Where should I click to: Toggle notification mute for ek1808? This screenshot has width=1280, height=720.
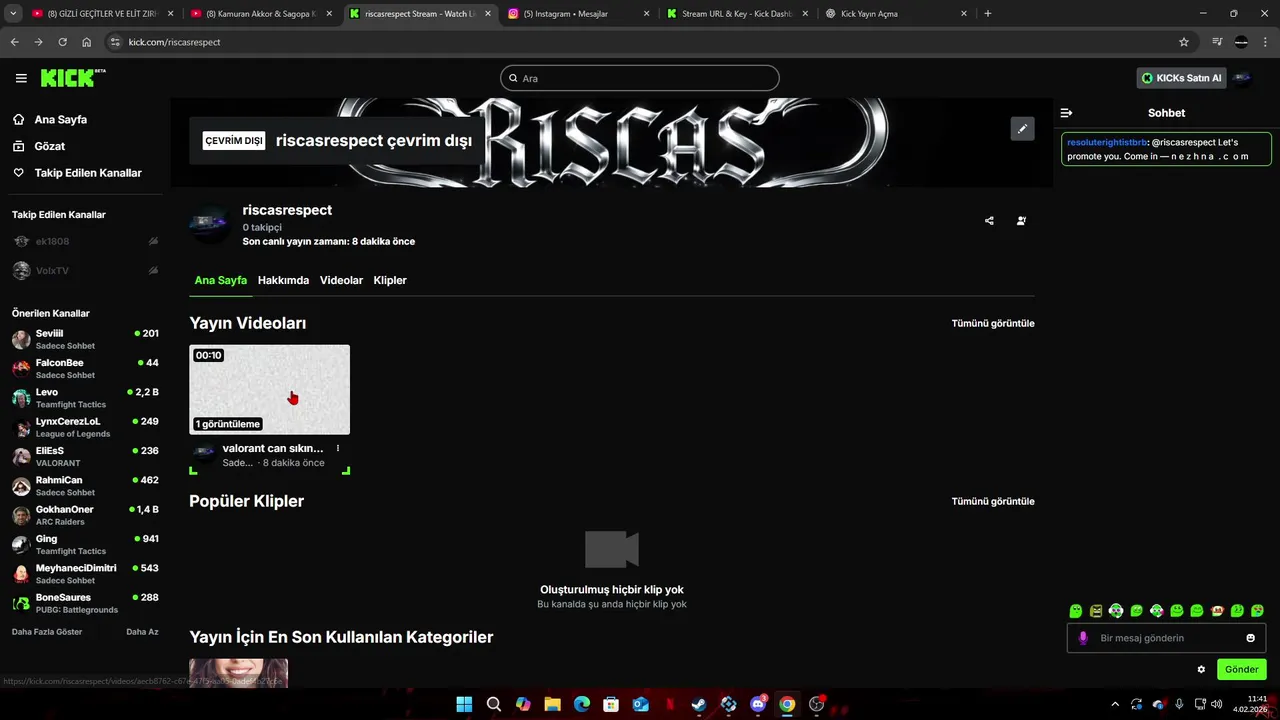153,241
